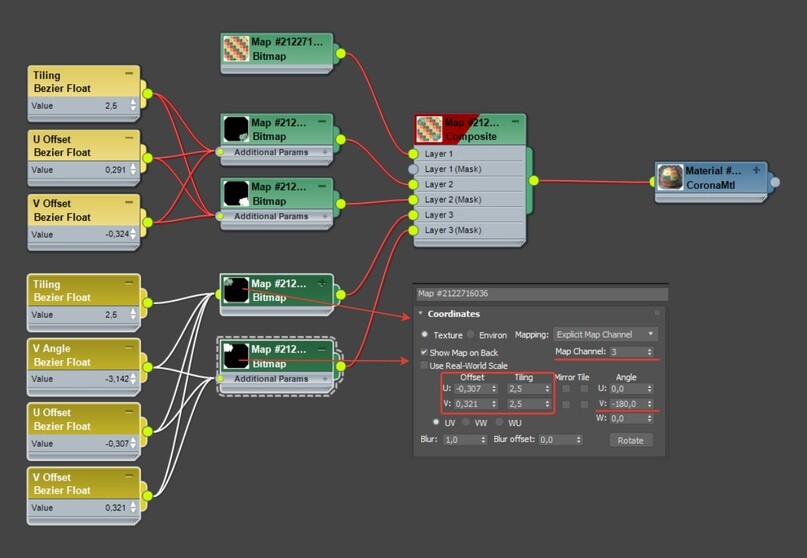
Task: Toggle Use Real-World Scale checkbox
Action: (424, 365)
